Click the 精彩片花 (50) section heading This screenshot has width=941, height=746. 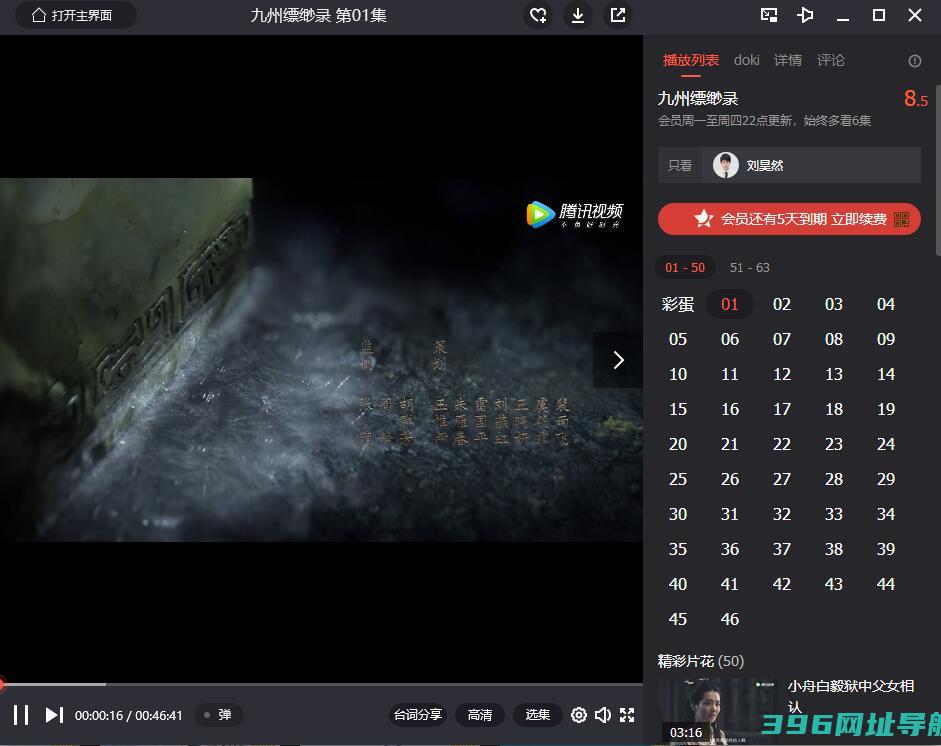pyautogui.click(x=700, y=661)
